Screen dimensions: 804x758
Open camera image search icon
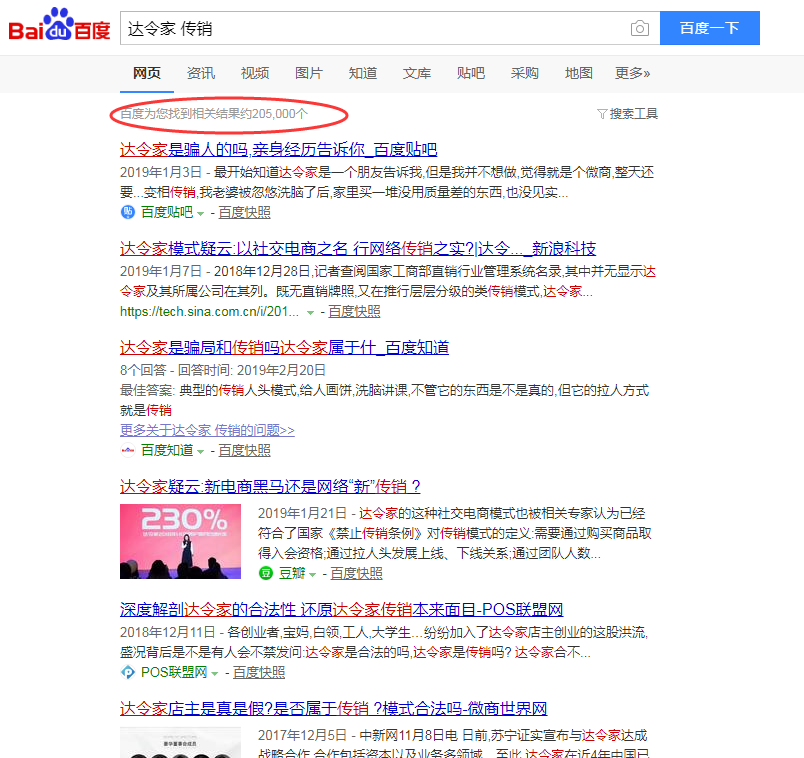coord(639,28)
